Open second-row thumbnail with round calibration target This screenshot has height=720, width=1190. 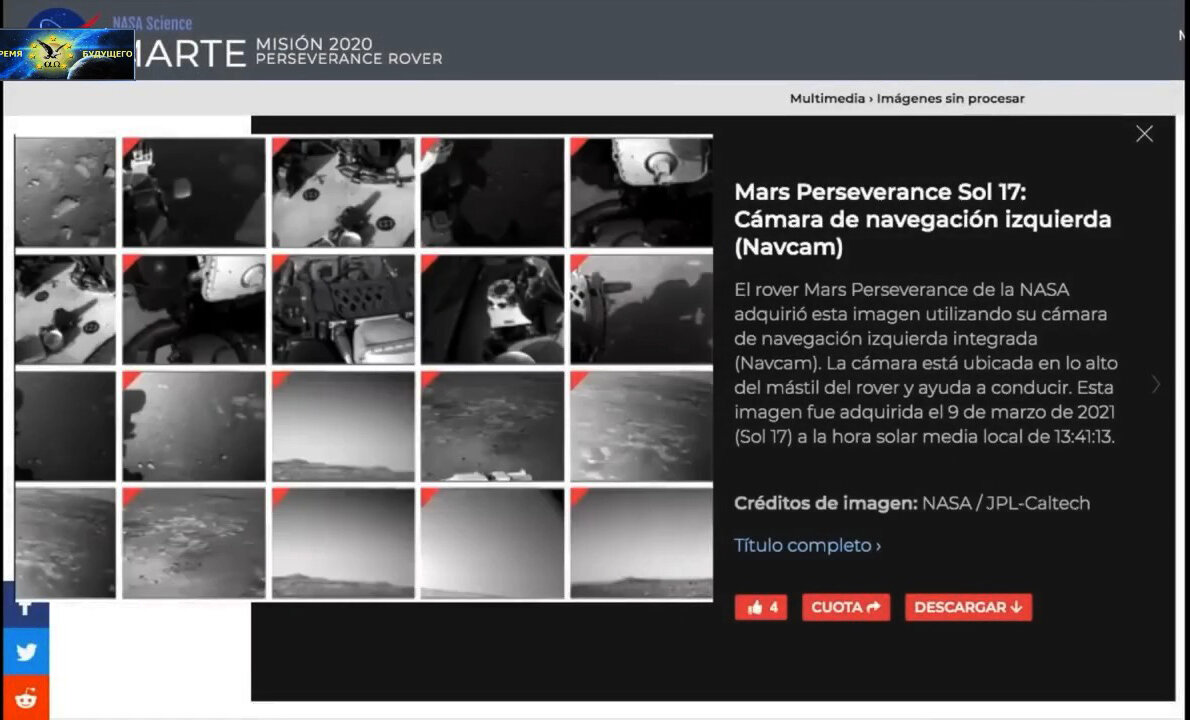coord(493,310)
